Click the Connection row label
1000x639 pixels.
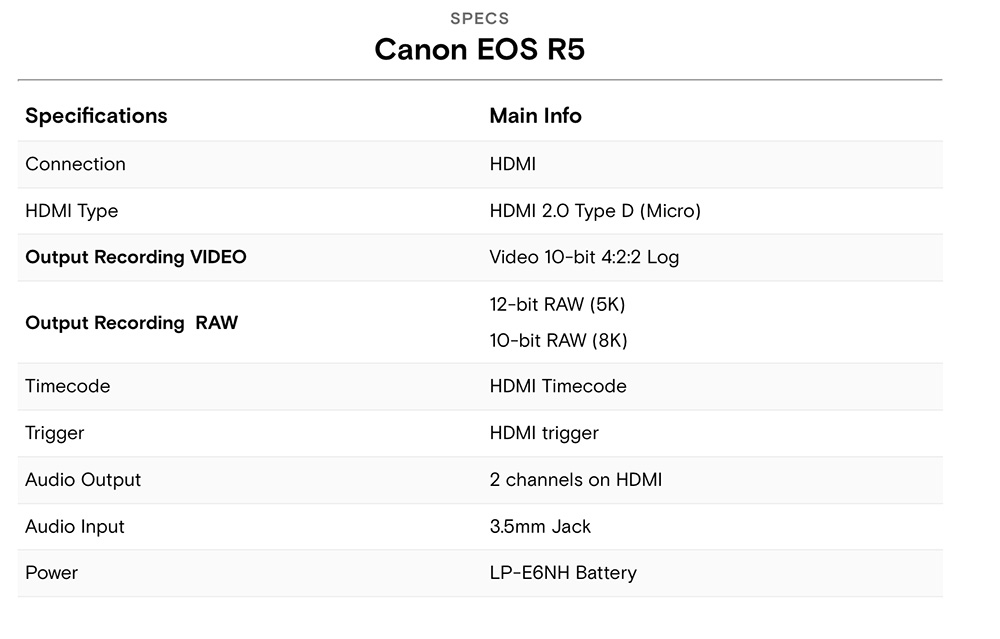(x=75, y=164)
